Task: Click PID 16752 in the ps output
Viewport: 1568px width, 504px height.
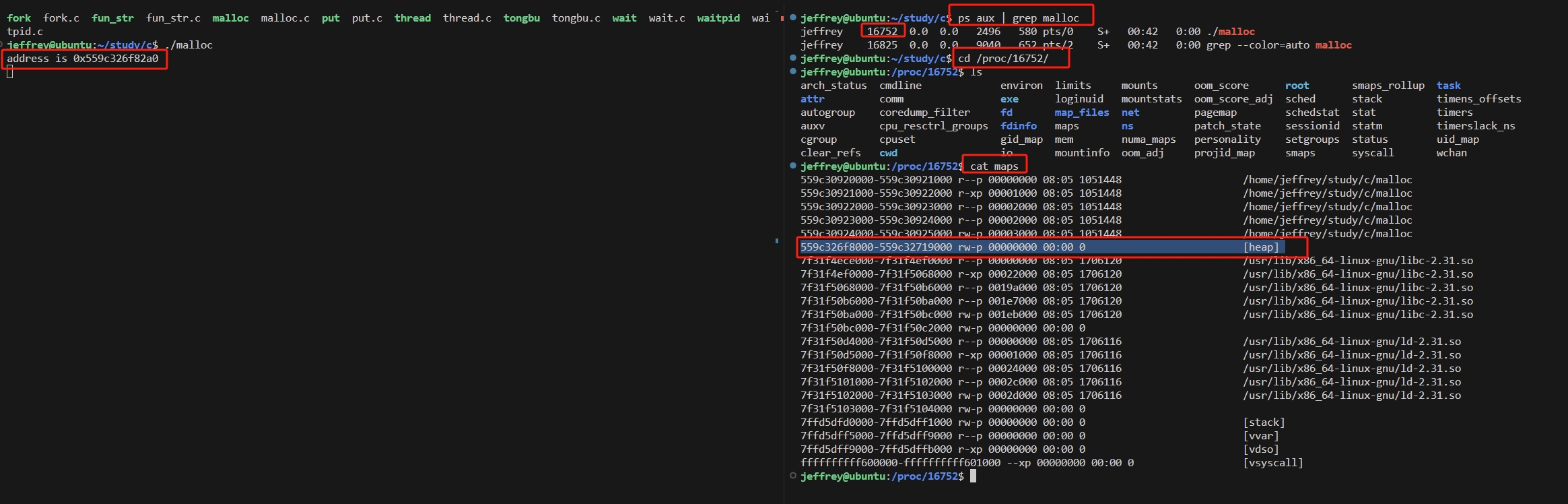Action: pyautogui.click(x=881, y=31)
